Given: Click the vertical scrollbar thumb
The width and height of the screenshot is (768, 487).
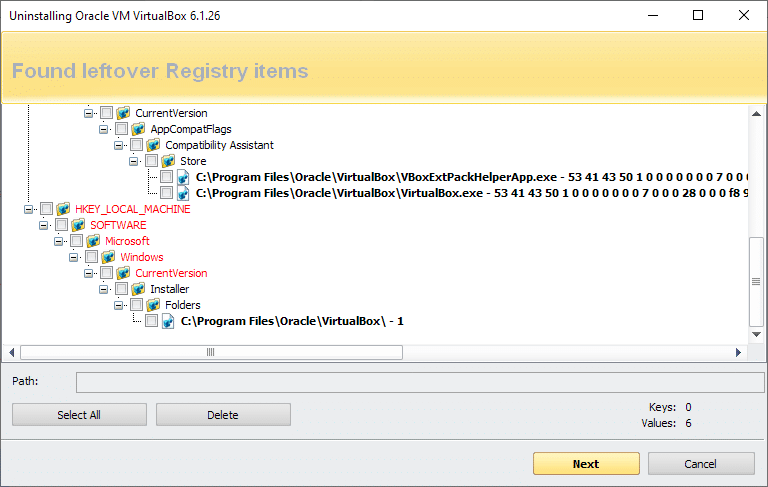Looking at the screenshot, I should click(x=756, y=282).
